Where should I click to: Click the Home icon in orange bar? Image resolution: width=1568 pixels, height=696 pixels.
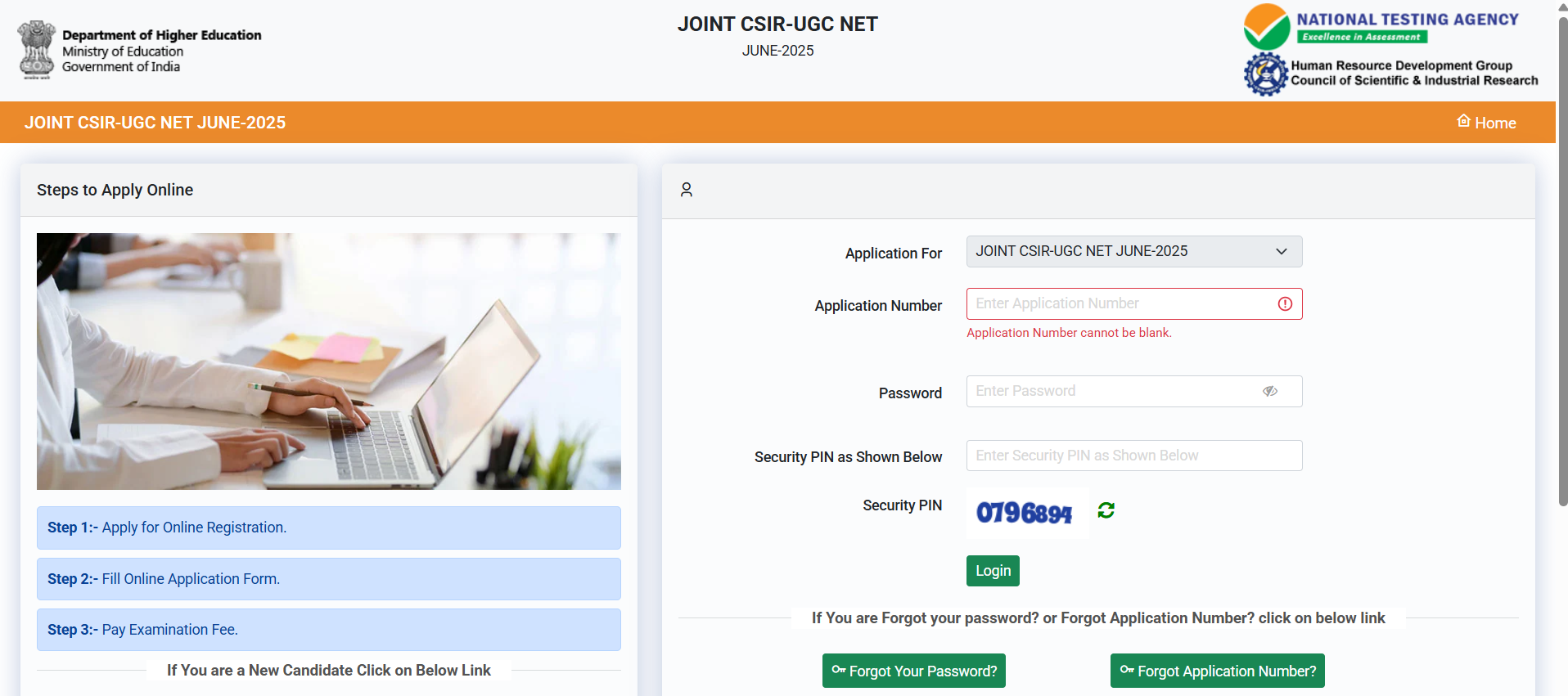pos(1464,121)
